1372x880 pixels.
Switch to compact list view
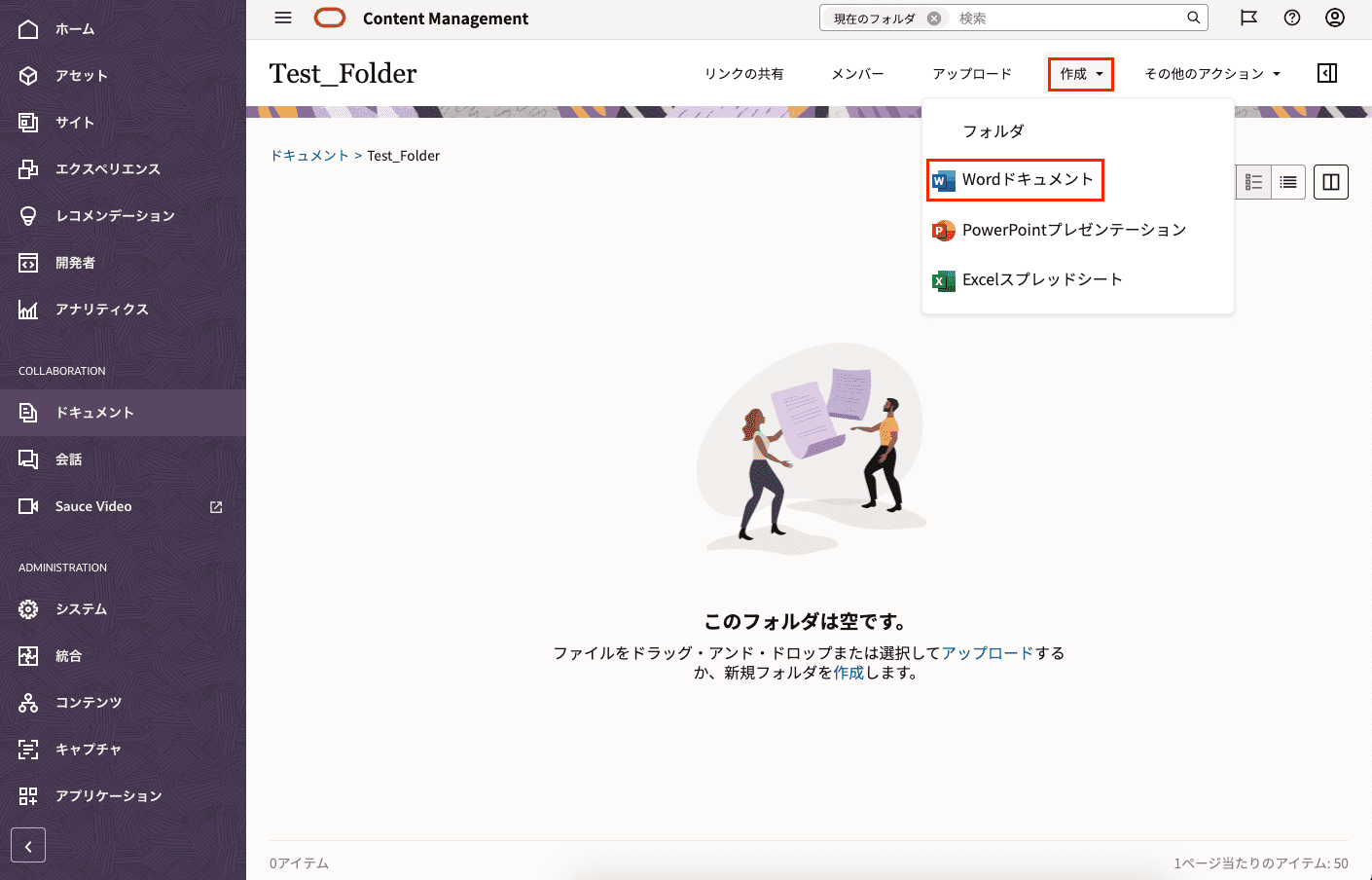[x=1288, y=182]
